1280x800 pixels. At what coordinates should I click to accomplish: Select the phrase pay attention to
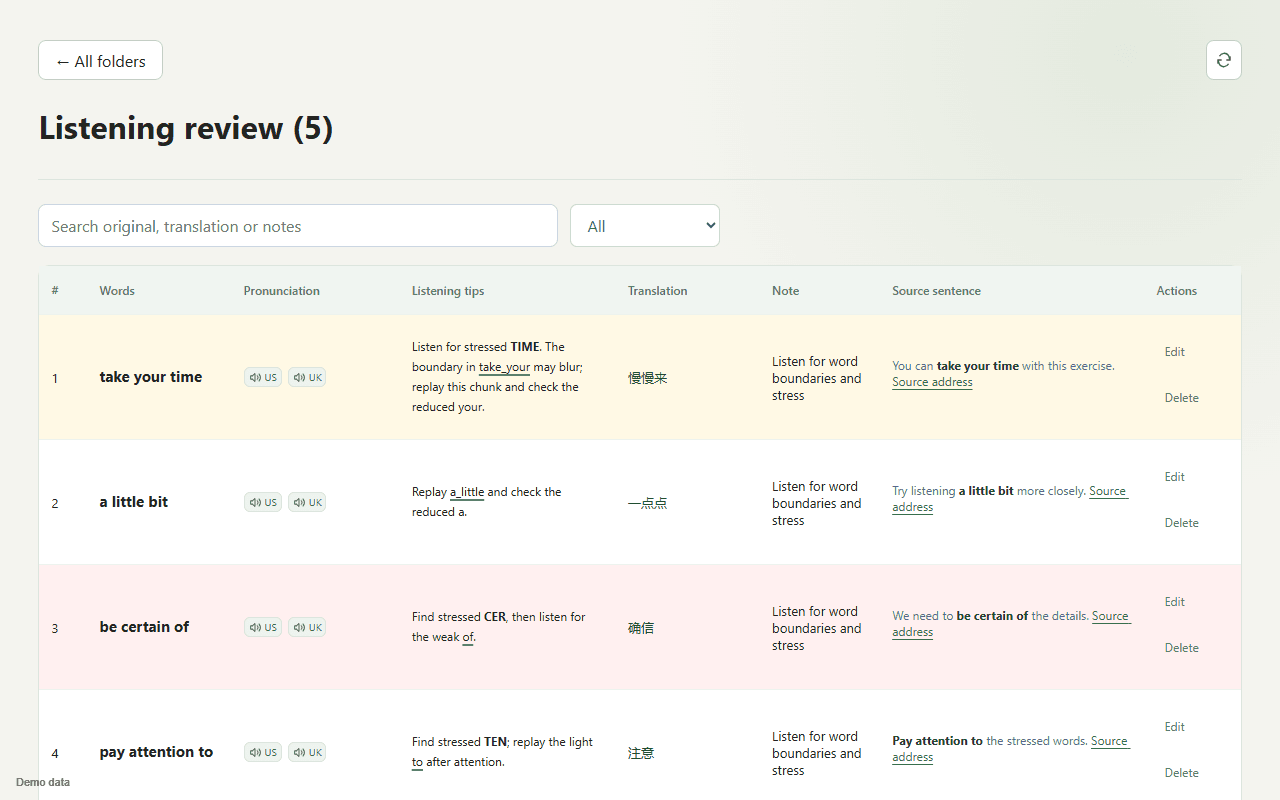(156, 752)
